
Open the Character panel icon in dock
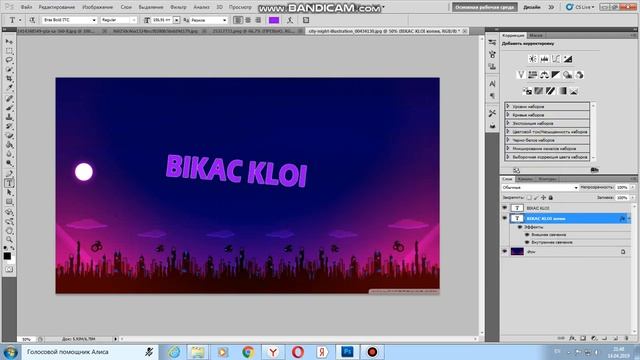(x=492, y=84)
